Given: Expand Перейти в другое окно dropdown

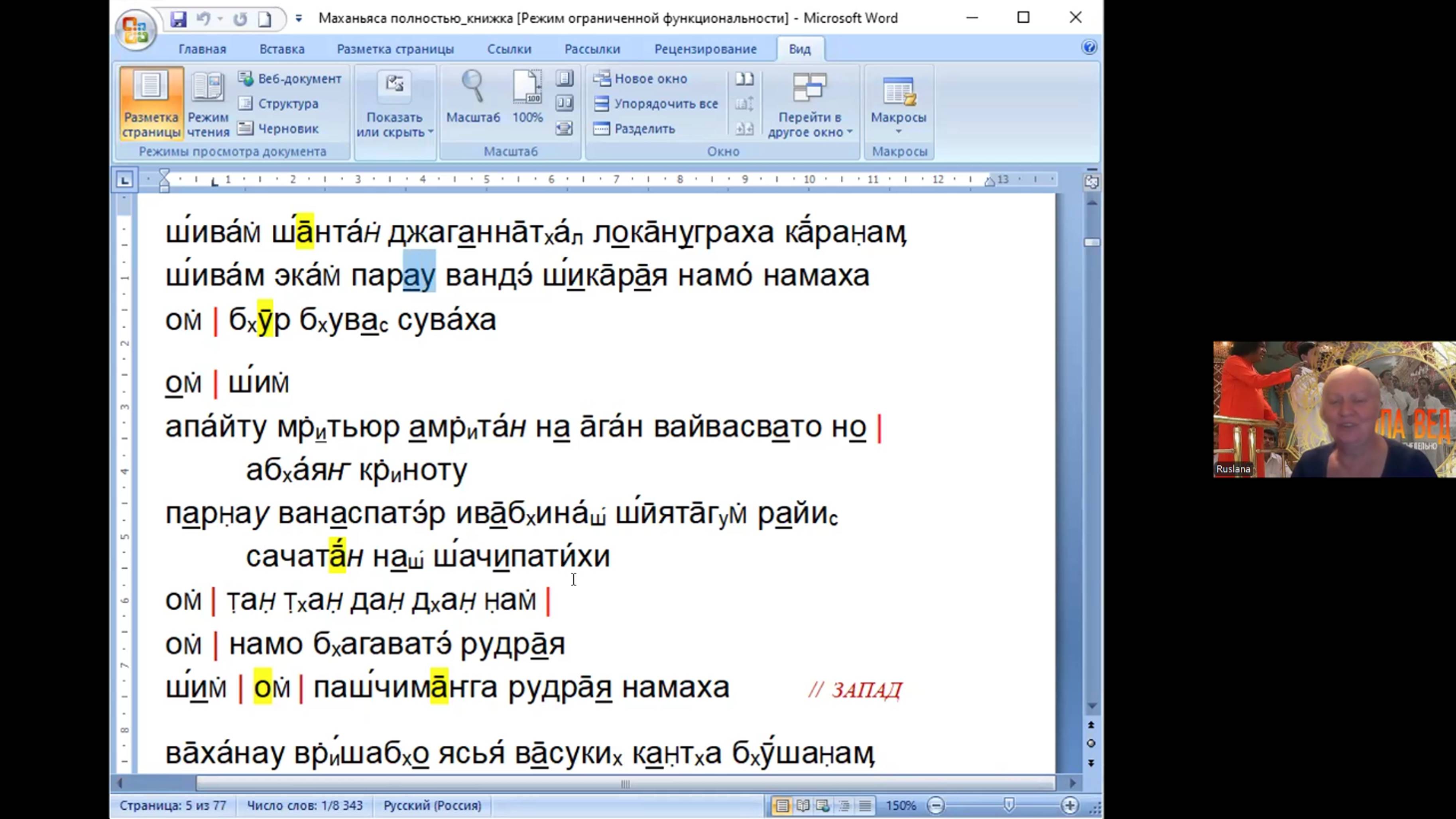Looking at the screenshot, I should [x=809, y=124].
